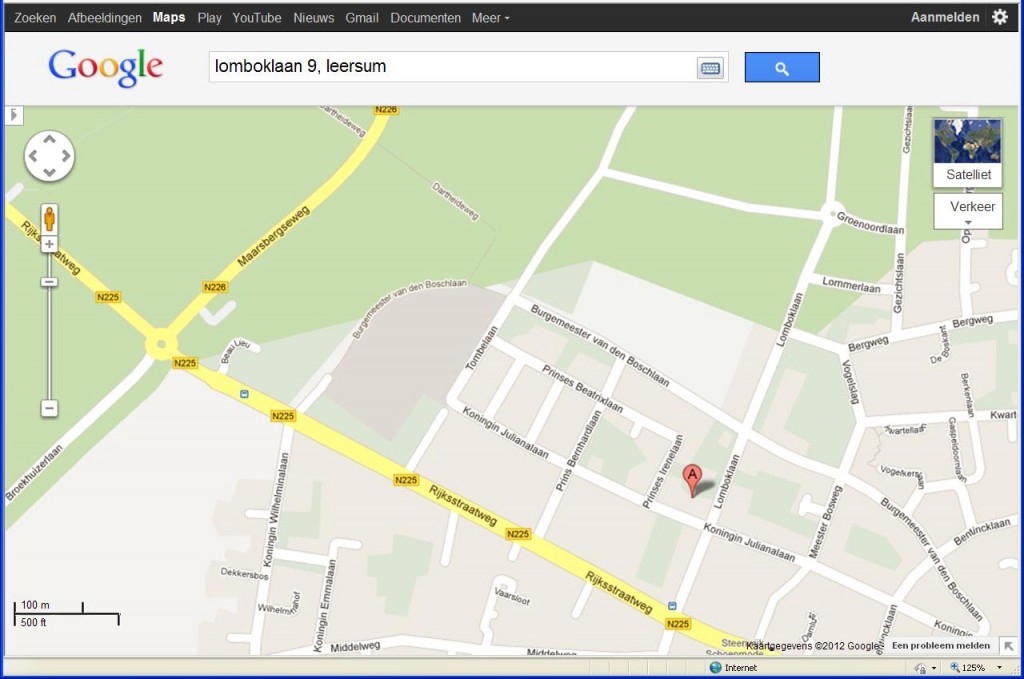
Task: Click the Broekhuizerlaan street label
Action: coord(34,473)
